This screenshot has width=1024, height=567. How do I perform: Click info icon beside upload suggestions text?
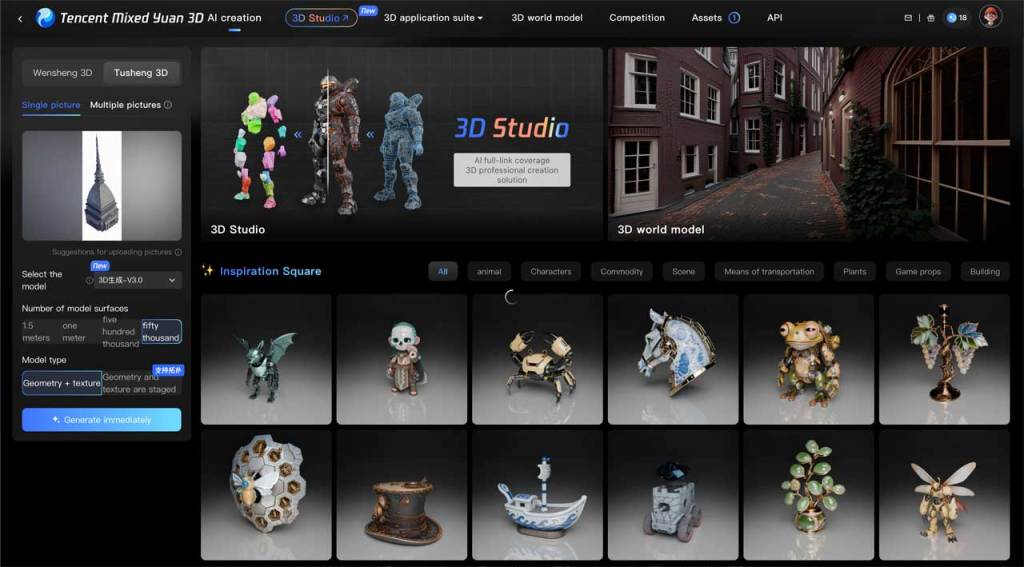coord(179,252)
